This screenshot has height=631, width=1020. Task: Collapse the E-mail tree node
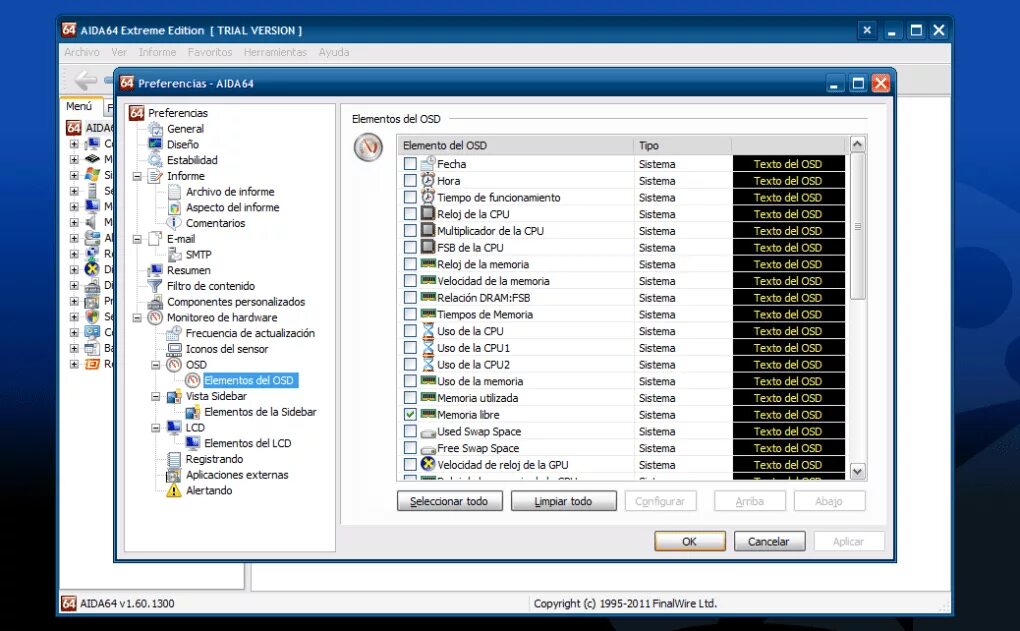pyautogui.click(x=137, y=239)
